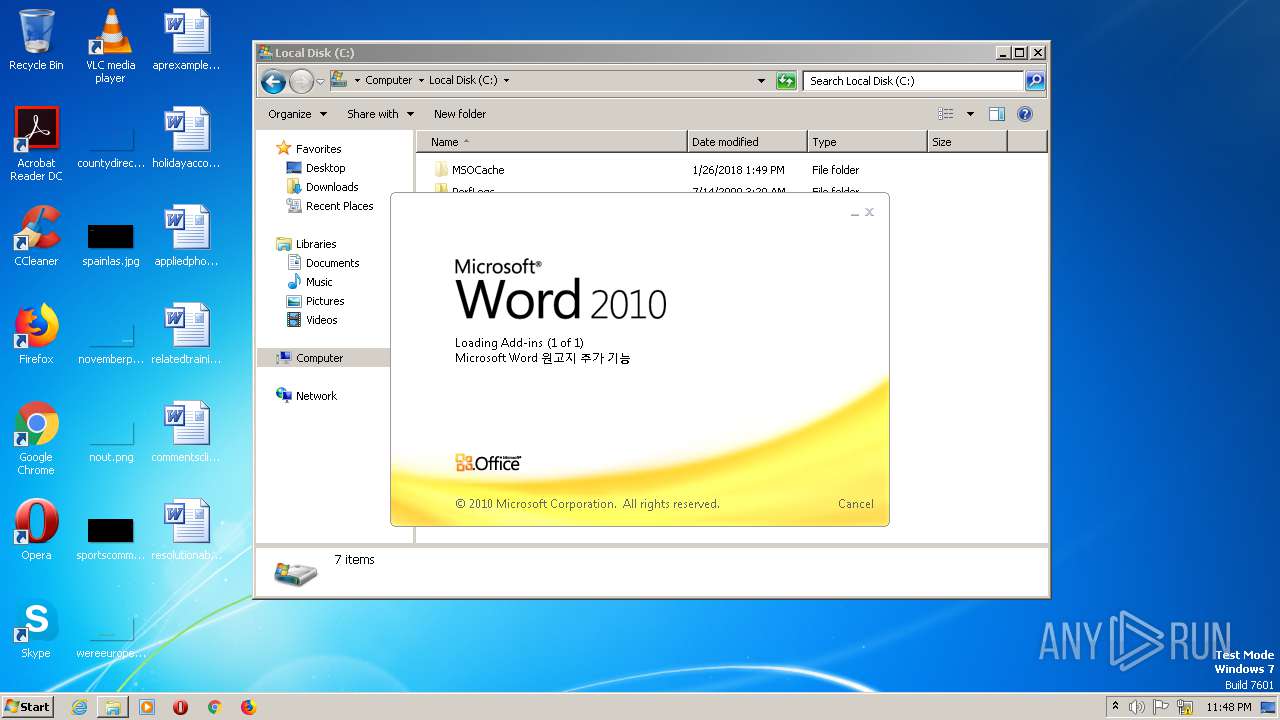Open the Share with dropdown
Screen dimensions: 1280x720
[x=380, y=114]
